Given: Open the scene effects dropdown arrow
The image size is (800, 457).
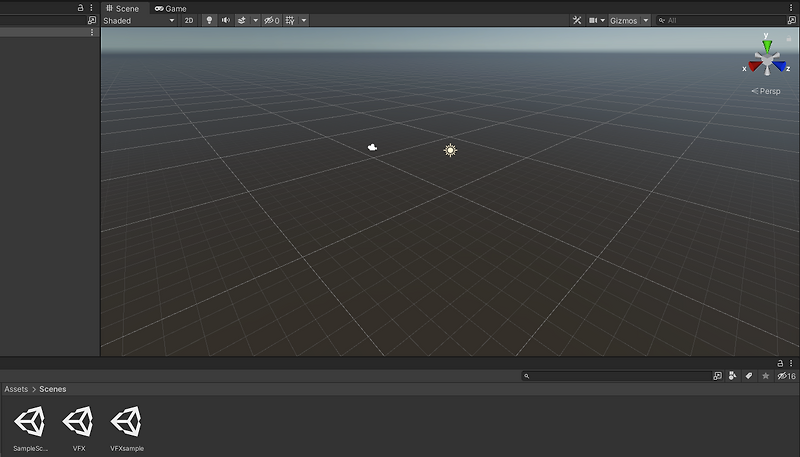Looking at the screenshot, I should tap(256, 20).
